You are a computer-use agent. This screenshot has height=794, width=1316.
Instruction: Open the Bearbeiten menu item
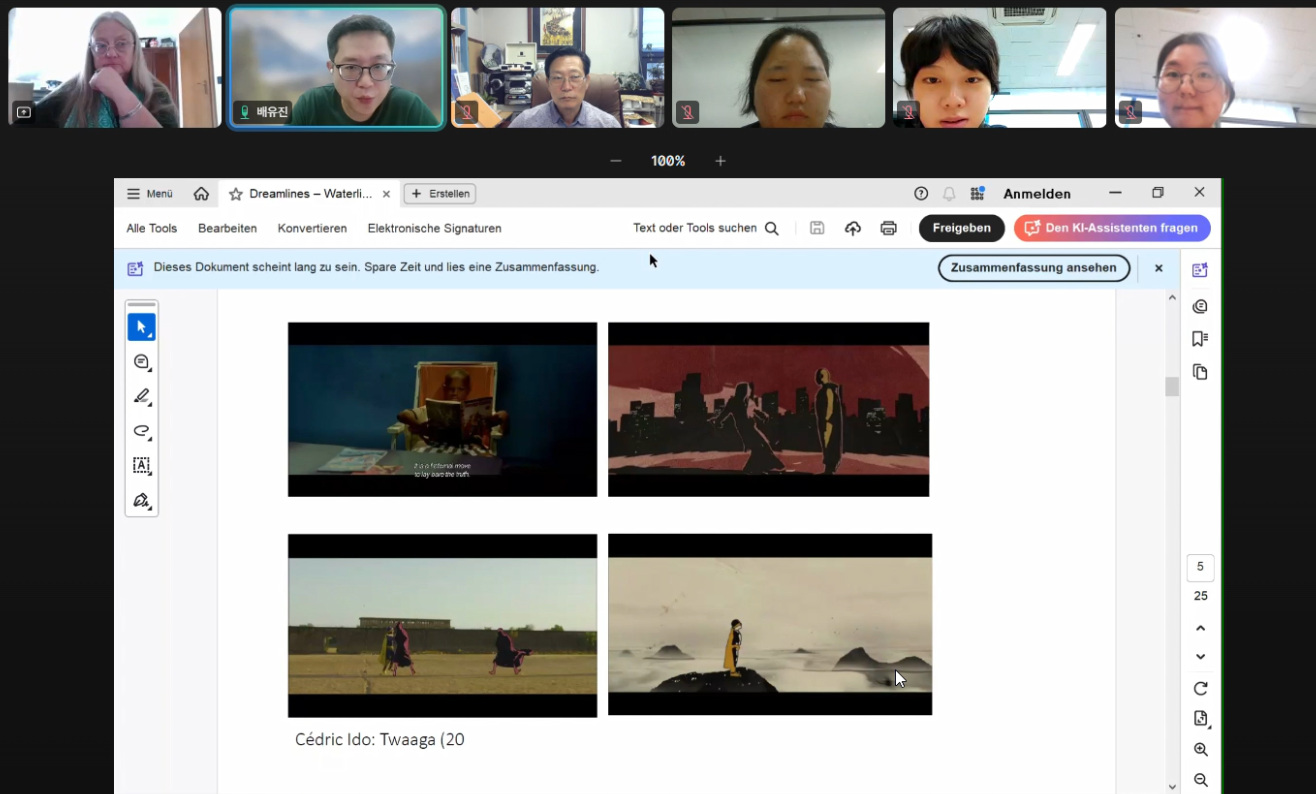point(227,228)
